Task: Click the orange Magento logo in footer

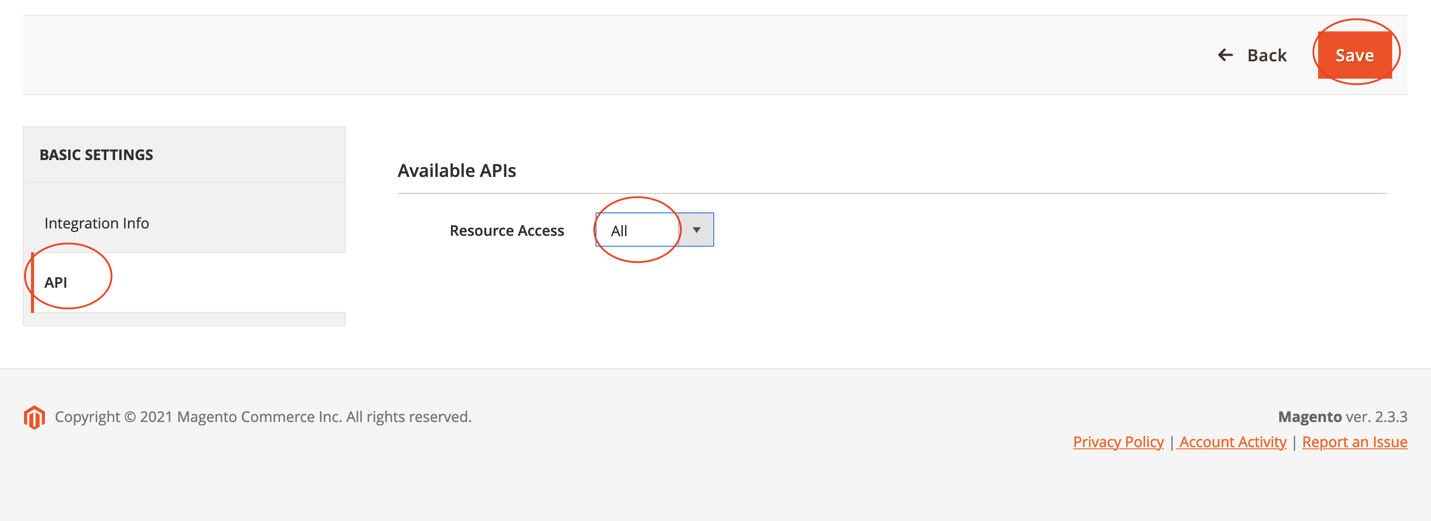Action: coord(34,417)
